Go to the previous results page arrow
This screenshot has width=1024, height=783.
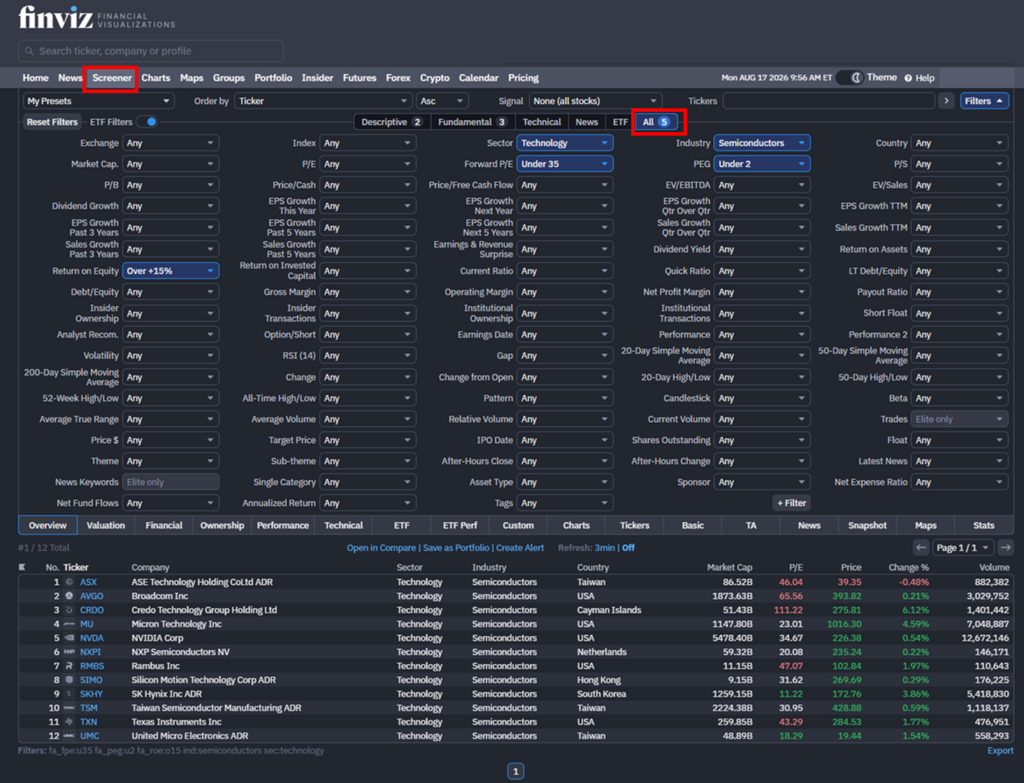pos(921,547)
